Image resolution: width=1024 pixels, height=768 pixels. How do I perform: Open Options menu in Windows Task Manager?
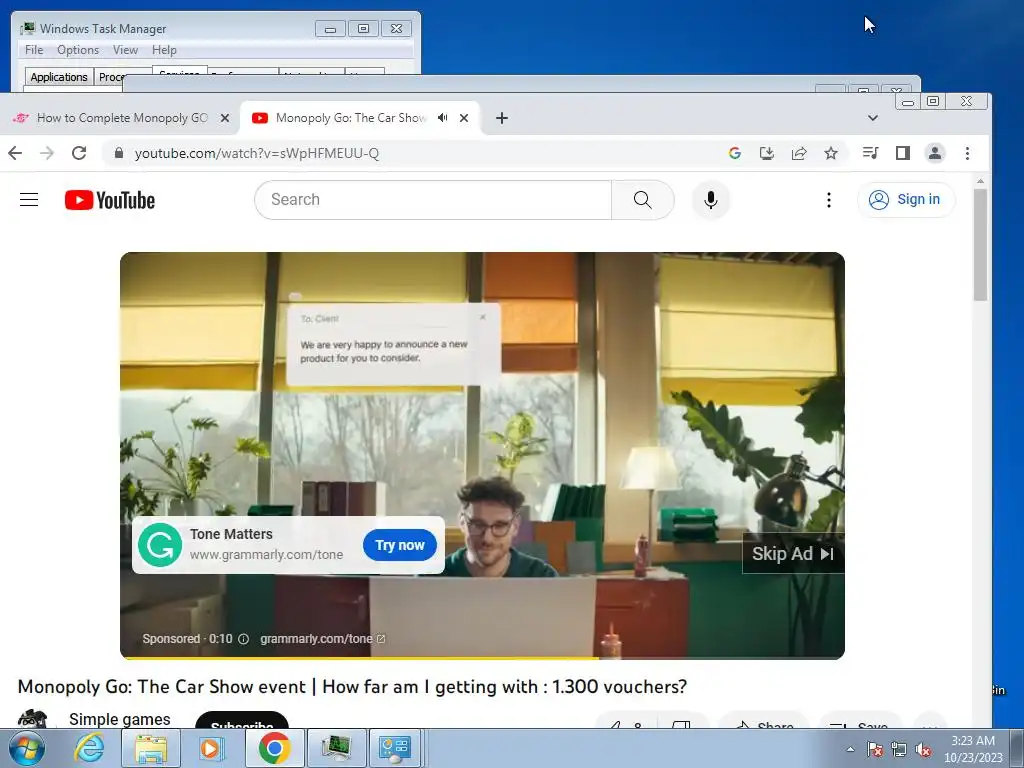coord(78,50)
